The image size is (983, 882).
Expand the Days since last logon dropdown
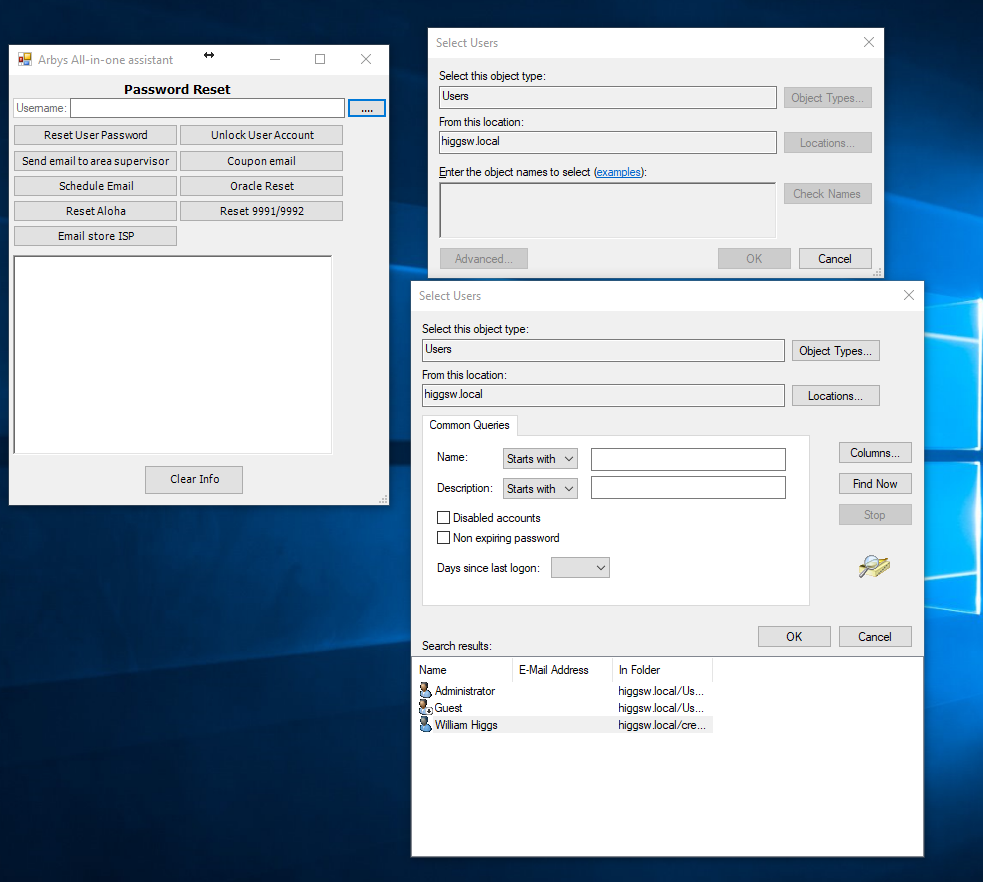click(580, 568)
